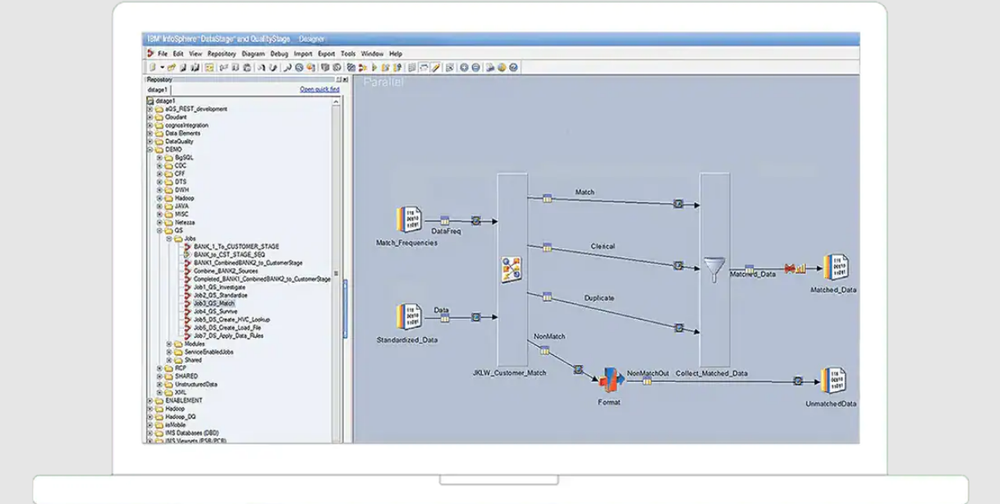Viewport: 1000px width, 504px height.
Task: Expand the ENABLEMENT folder node
Action: 151,401
